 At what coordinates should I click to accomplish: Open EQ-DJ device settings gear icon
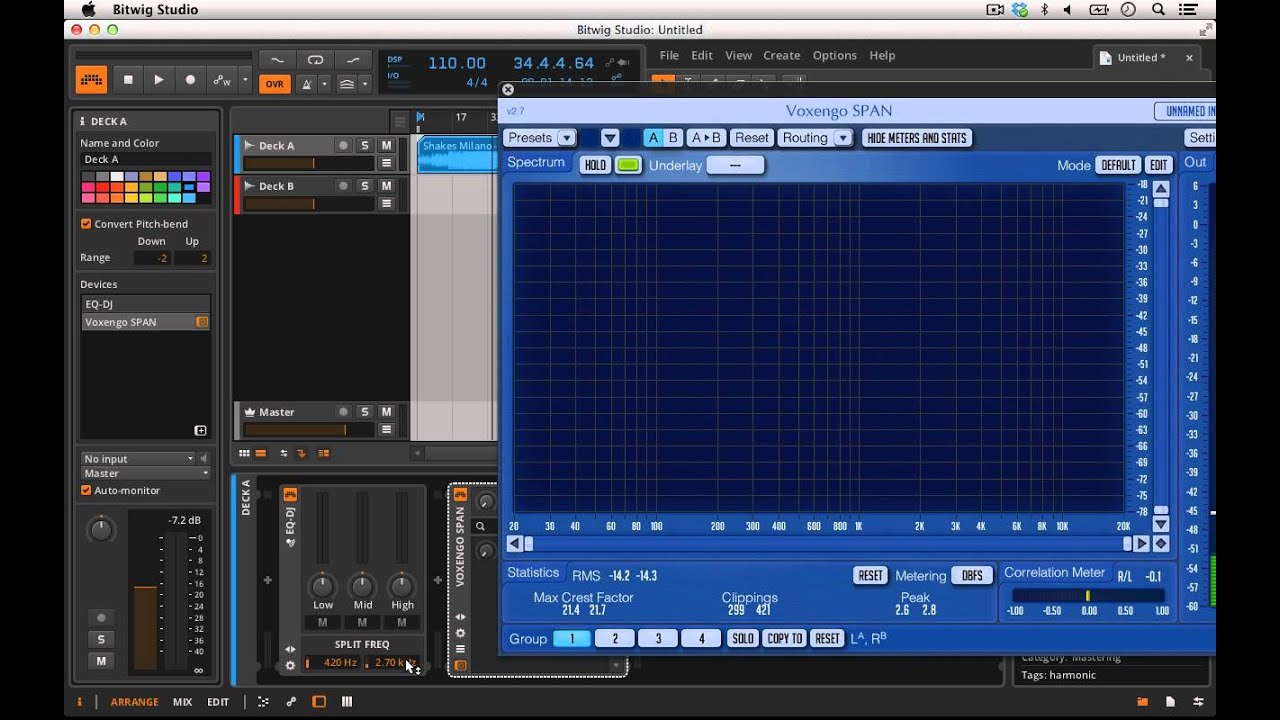point(290,665)
